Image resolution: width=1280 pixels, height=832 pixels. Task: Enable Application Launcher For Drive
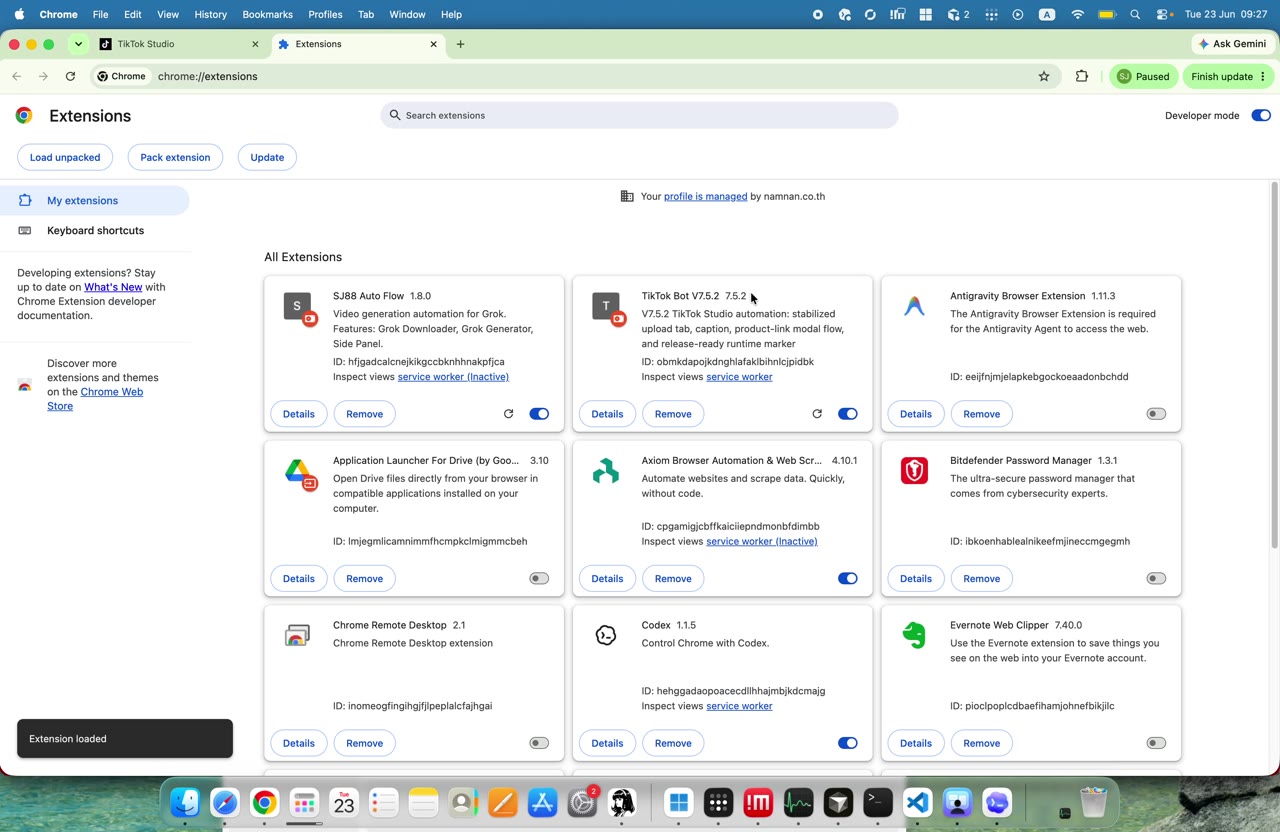pyautogui.click(x=539, y=578)
